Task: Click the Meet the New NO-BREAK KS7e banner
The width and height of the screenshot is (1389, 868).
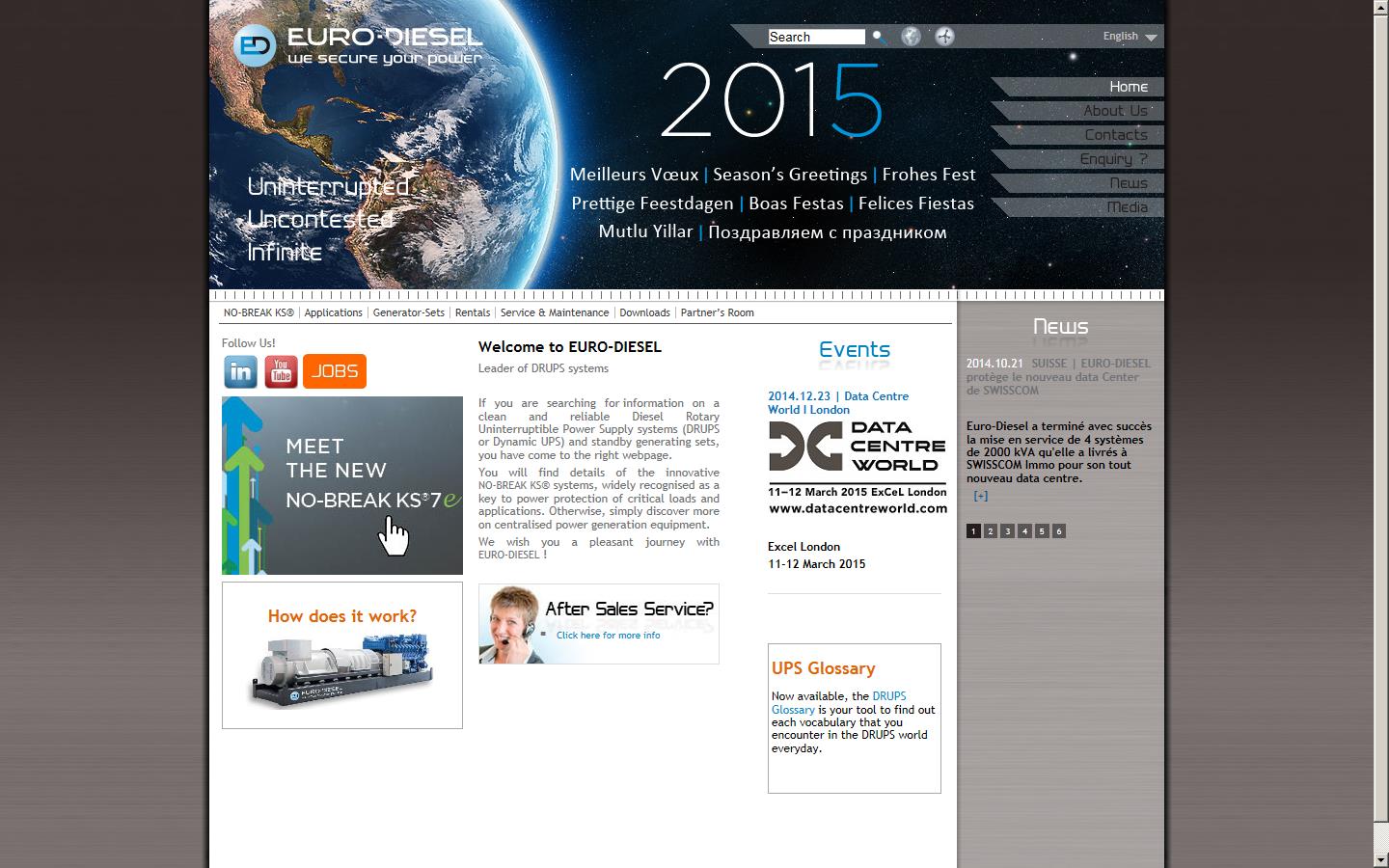Action: (x=342, y=485)
